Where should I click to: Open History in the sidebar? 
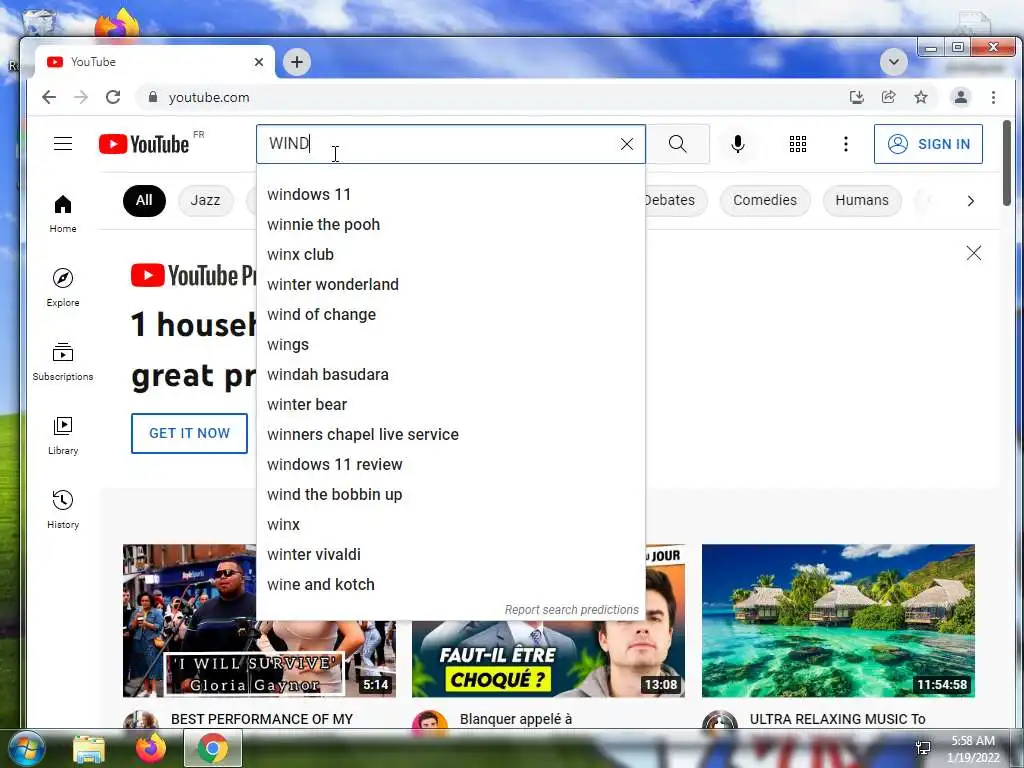tap(63, 509)
